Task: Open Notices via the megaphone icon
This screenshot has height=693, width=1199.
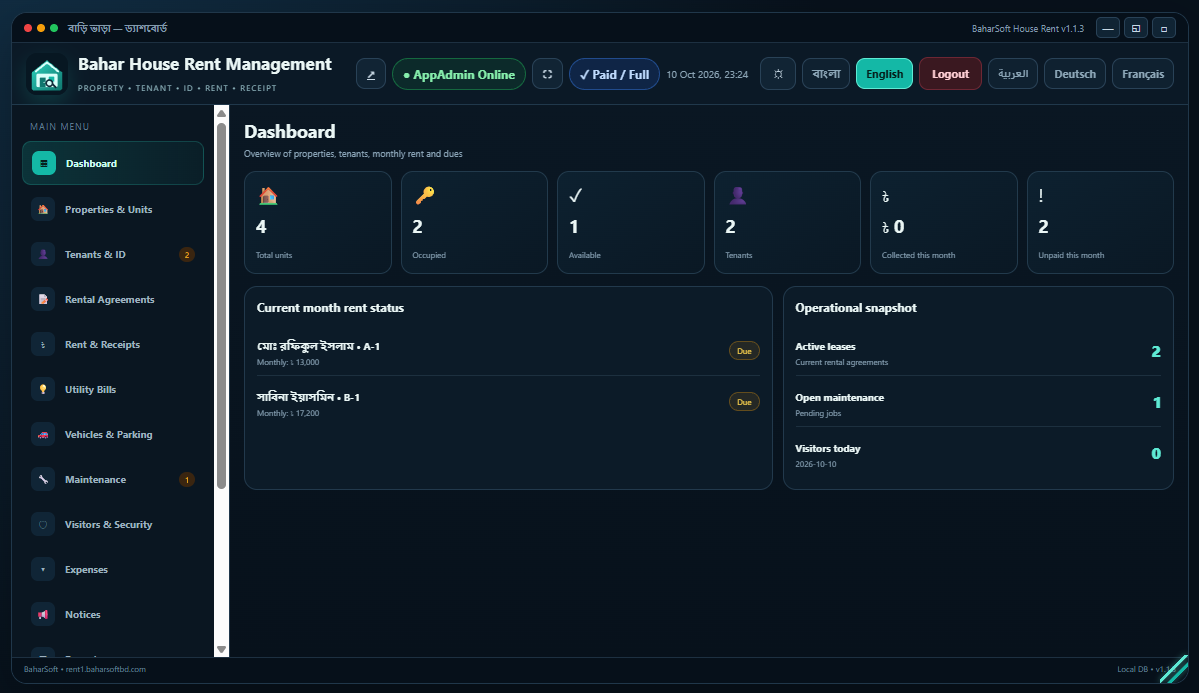Action: click(x=43, y=614)
